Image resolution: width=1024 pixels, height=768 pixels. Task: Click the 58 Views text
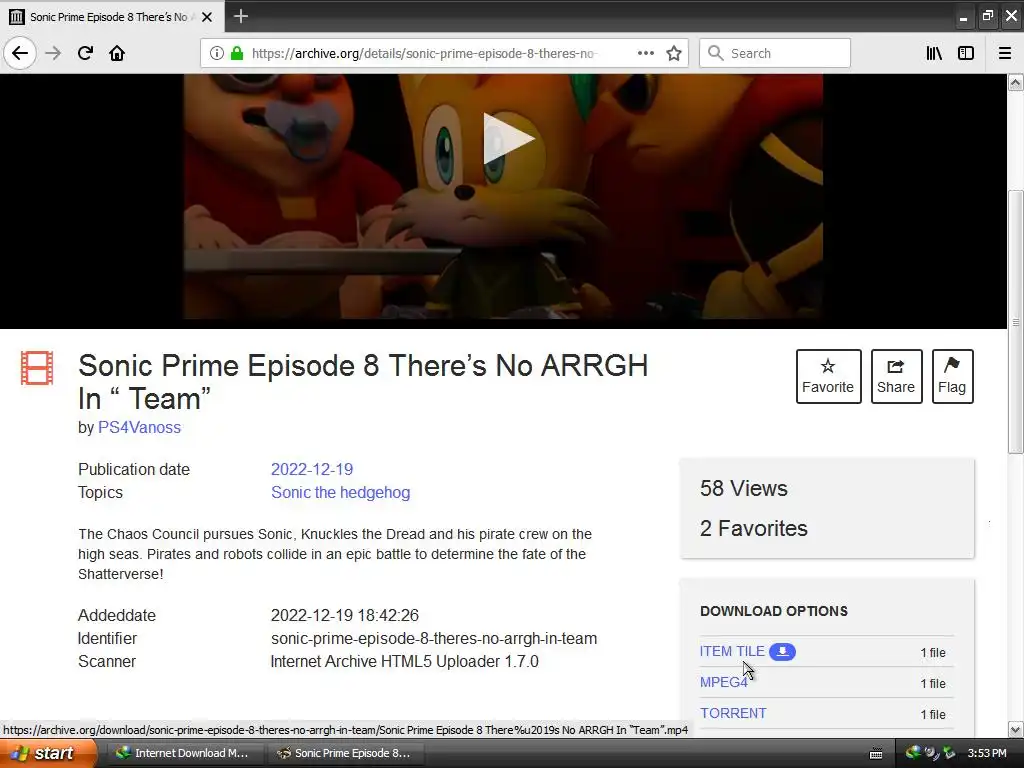[x=743, y=488]
